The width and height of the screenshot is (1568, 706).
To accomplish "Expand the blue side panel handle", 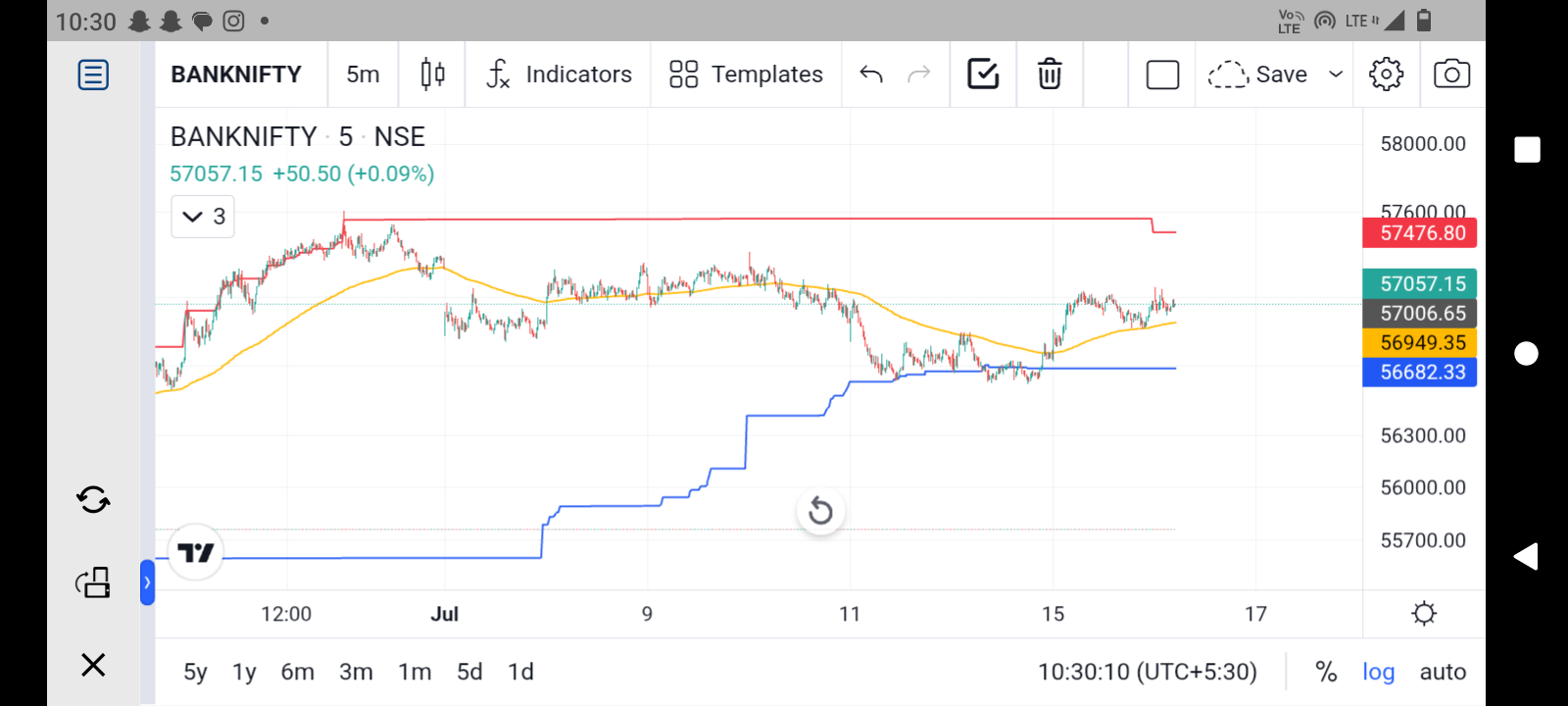I will tap(147, 582).
